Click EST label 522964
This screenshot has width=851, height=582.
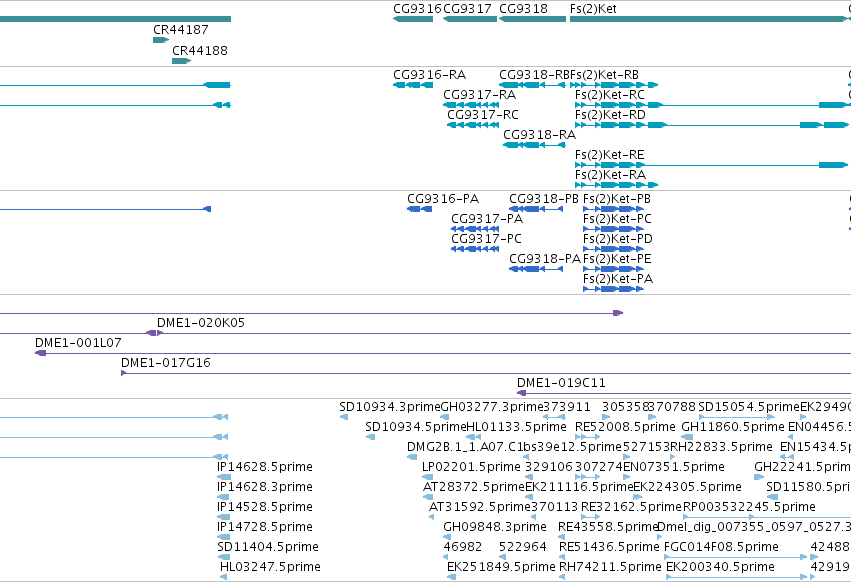pyautogui.click(x=523, y=547)
